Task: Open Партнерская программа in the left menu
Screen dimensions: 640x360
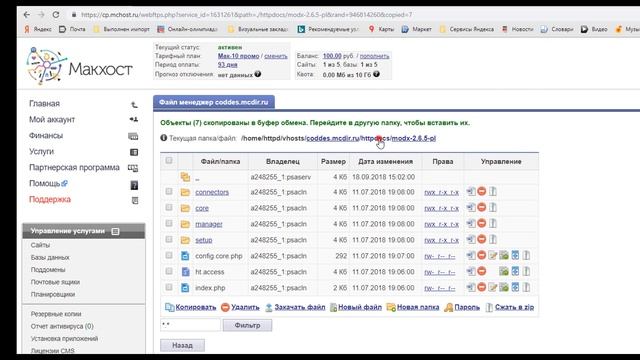Action: [x=74, y=167]
